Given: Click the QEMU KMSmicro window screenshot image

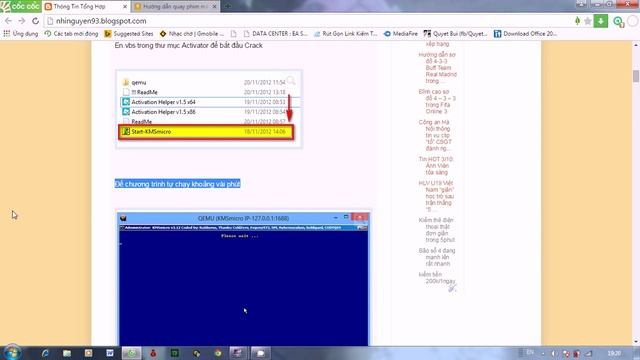Looking at the screenshot, I should click(243, 279).
